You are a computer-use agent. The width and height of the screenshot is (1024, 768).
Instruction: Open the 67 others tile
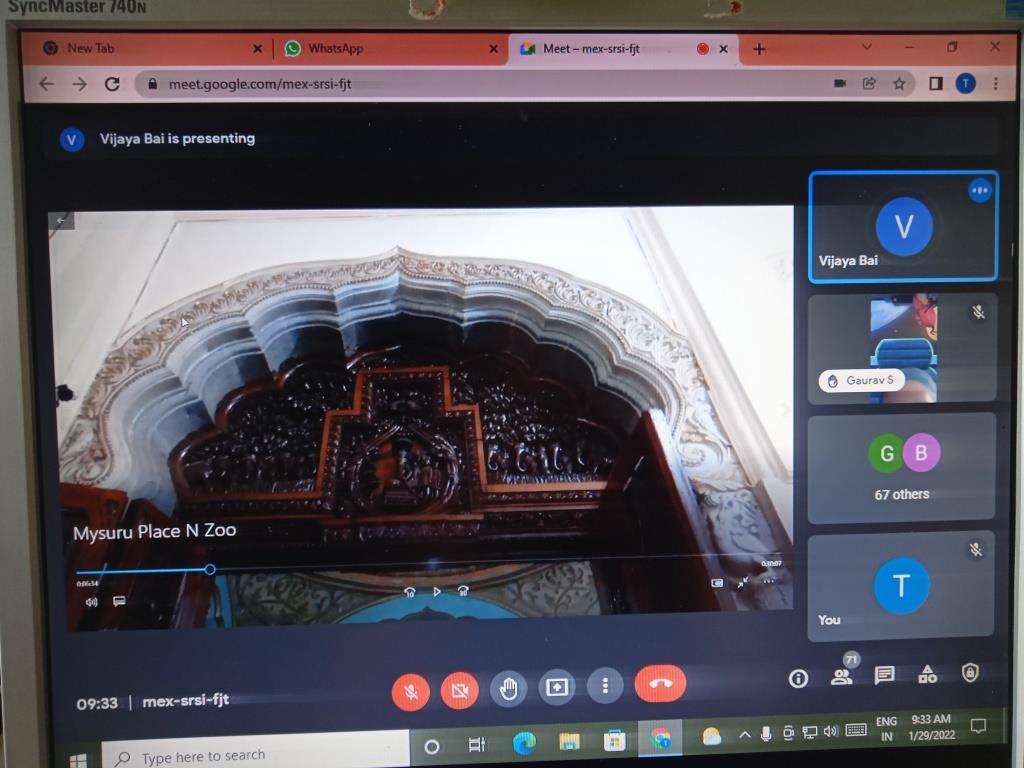pos(901,468)
